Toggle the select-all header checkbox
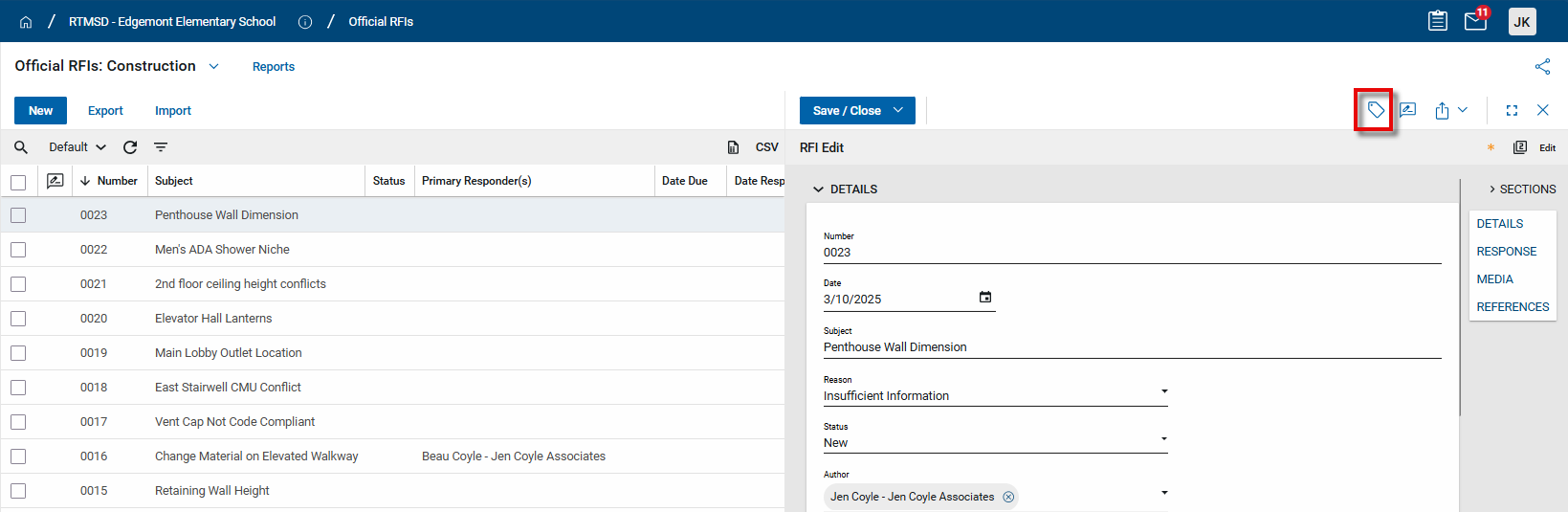Image resolution: width=1568 pixels, height=512 pixels. coord(18,182)
